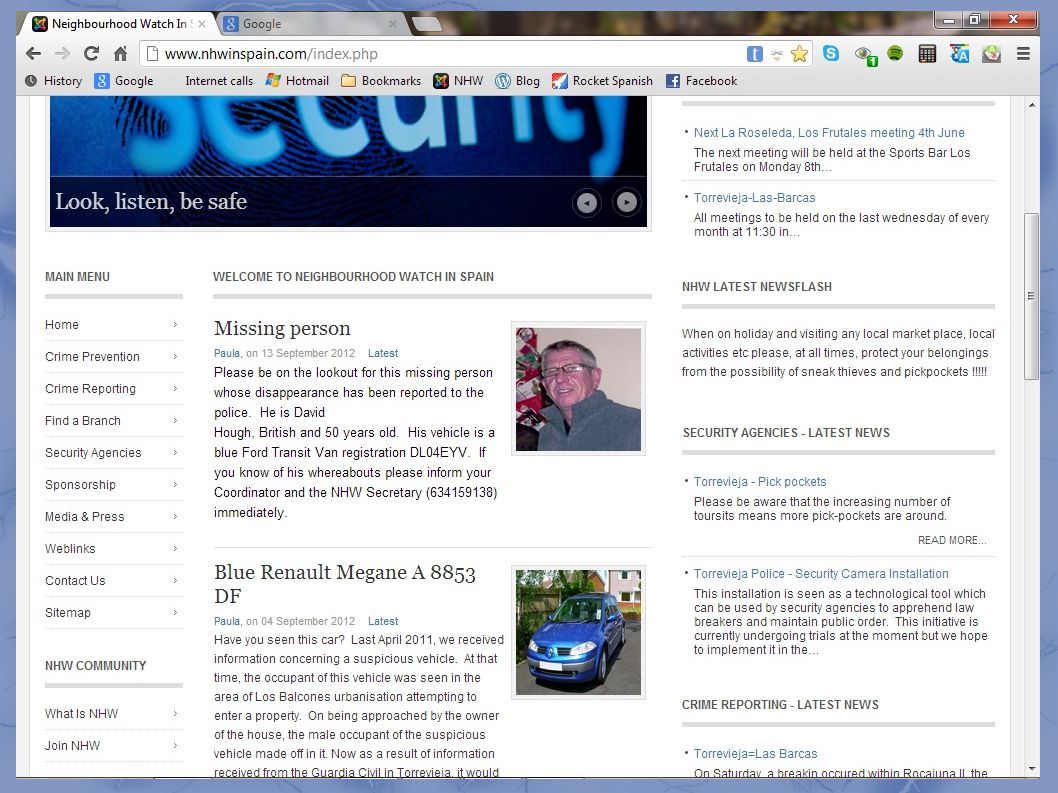Viewport: 1058px width, 793px height.
Task: Click the scrollbar down arrow
Action: 1032,769
